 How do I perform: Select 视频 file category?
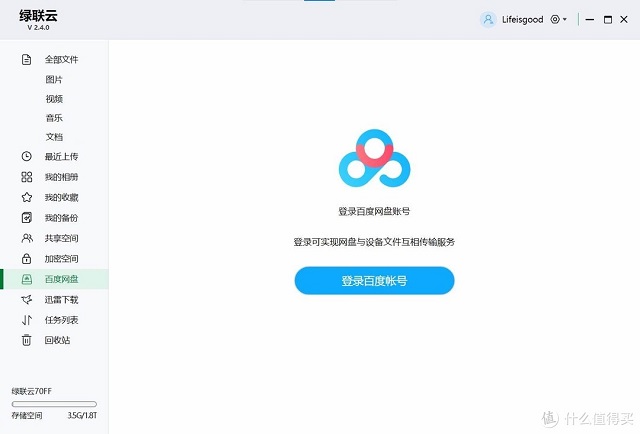(x=54, y=99)
